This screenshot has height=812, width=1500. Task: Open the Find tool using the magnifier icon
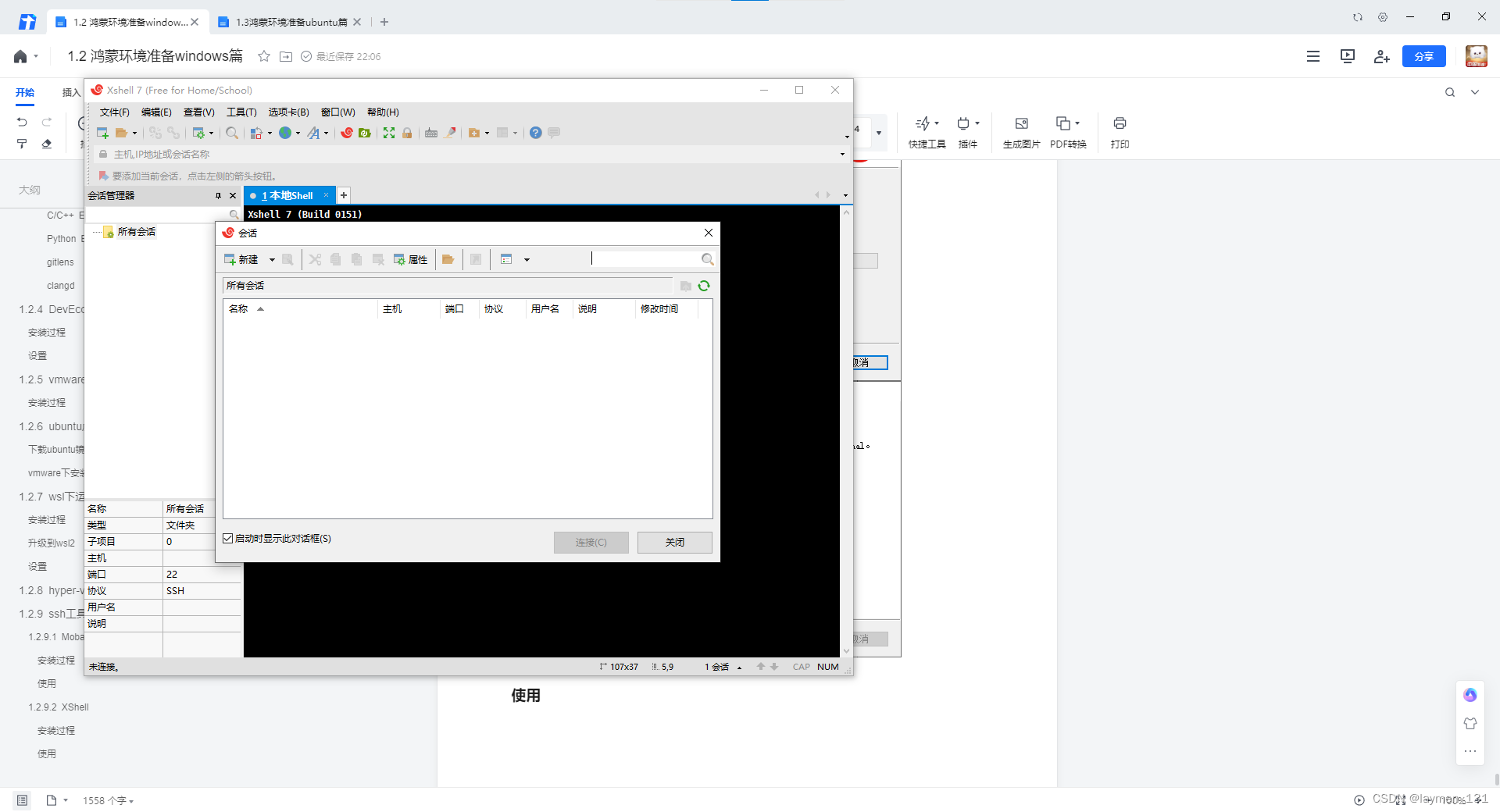(232, 133)
